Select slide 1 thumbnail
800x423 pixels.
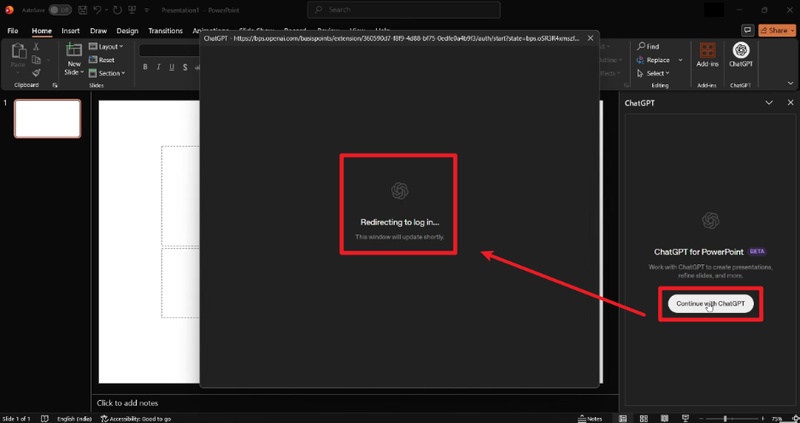pos(47,118)
